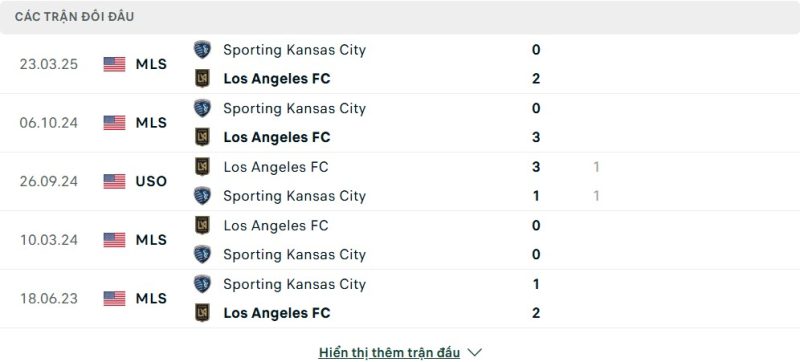Expand the list with the chevron arrow
Viewport: 800px width, 362px height.
[x=474, y=352]
